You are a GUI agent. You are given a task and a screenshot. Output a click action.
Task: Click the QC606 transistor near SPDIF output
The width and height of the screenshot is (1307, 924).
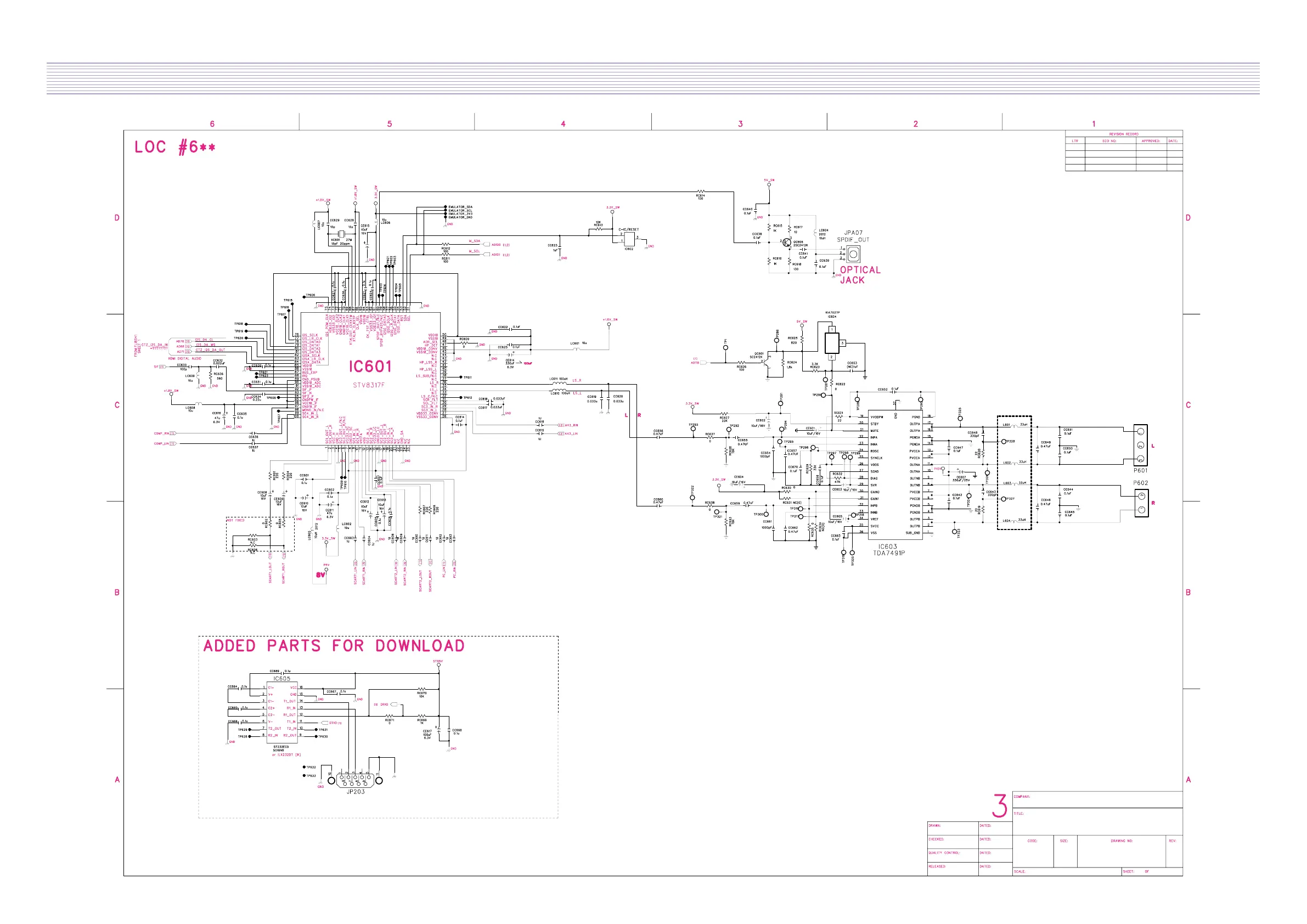(x=787, y=243)
